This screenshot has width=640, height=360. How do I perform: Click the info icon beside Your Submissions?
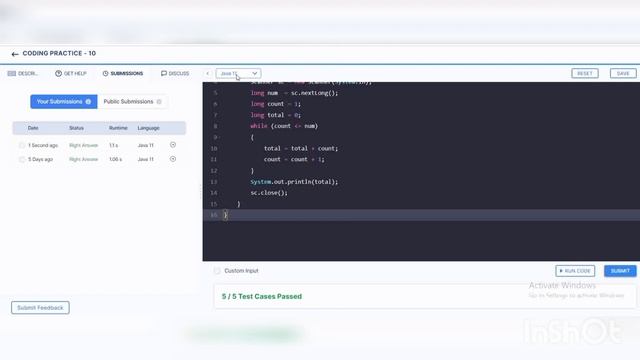pyautogui.click(x=88, y=102)
